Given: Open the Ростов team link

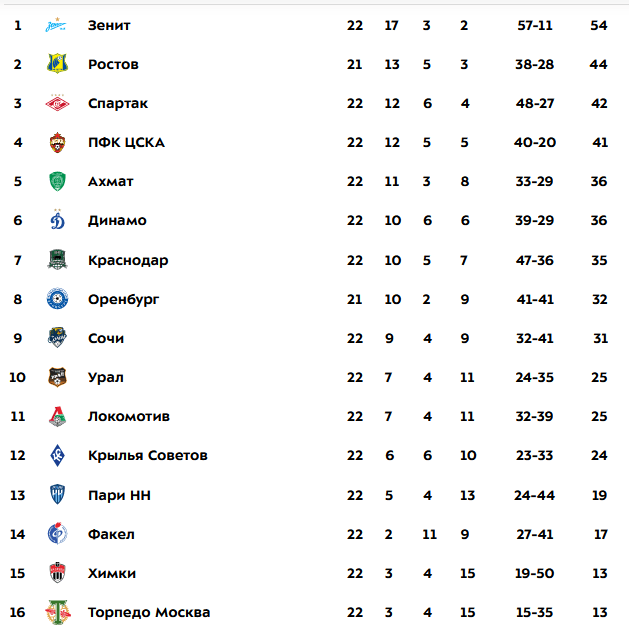Looking at the screenshot, I should point(113,65).
